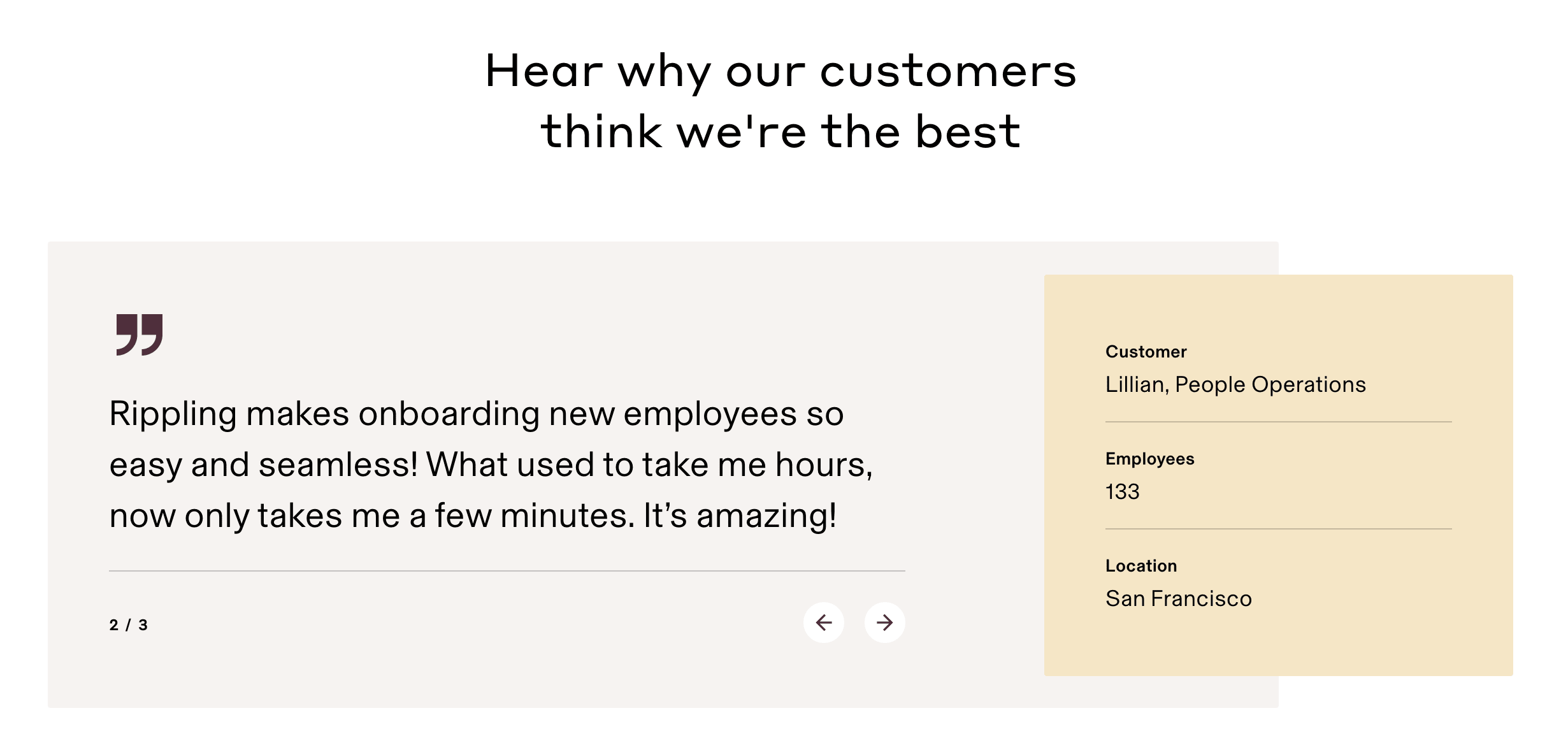
Task: Select the "Location" label
Action: pos(1140,566)
